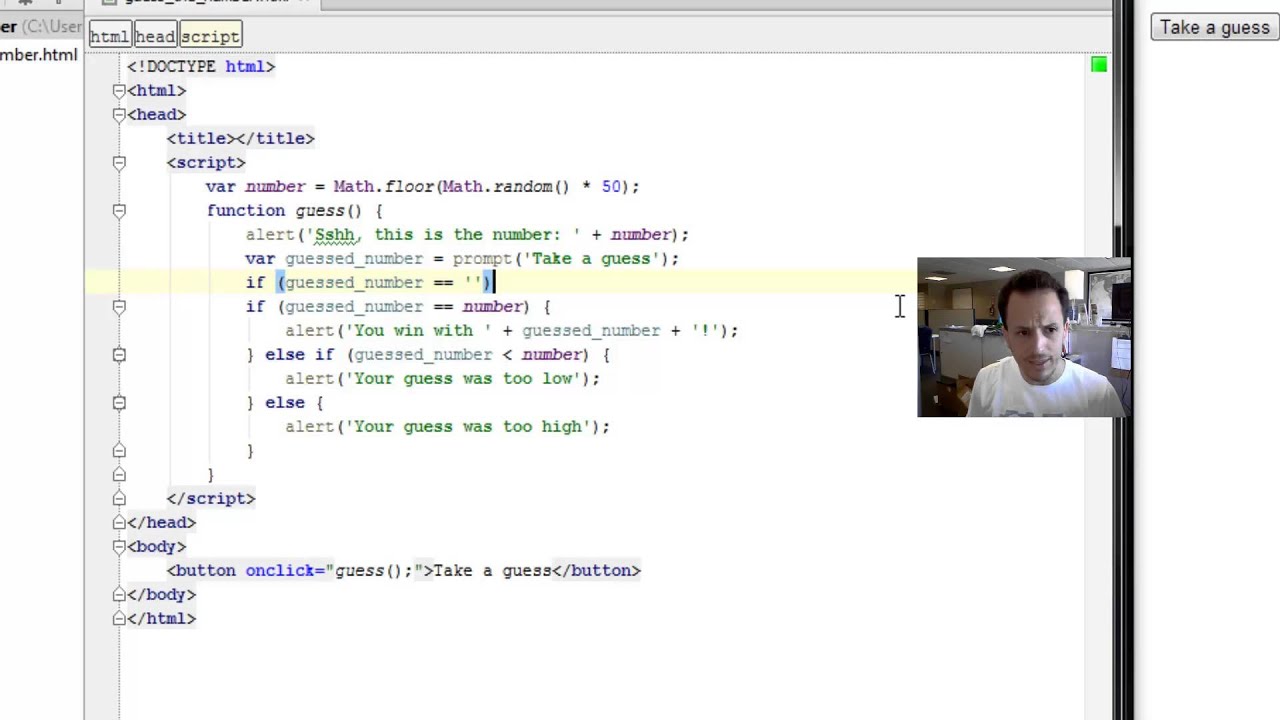This screenshot has height=720, width=1280.
Task: Fold the function guess() block
Action: coord(119,210)
